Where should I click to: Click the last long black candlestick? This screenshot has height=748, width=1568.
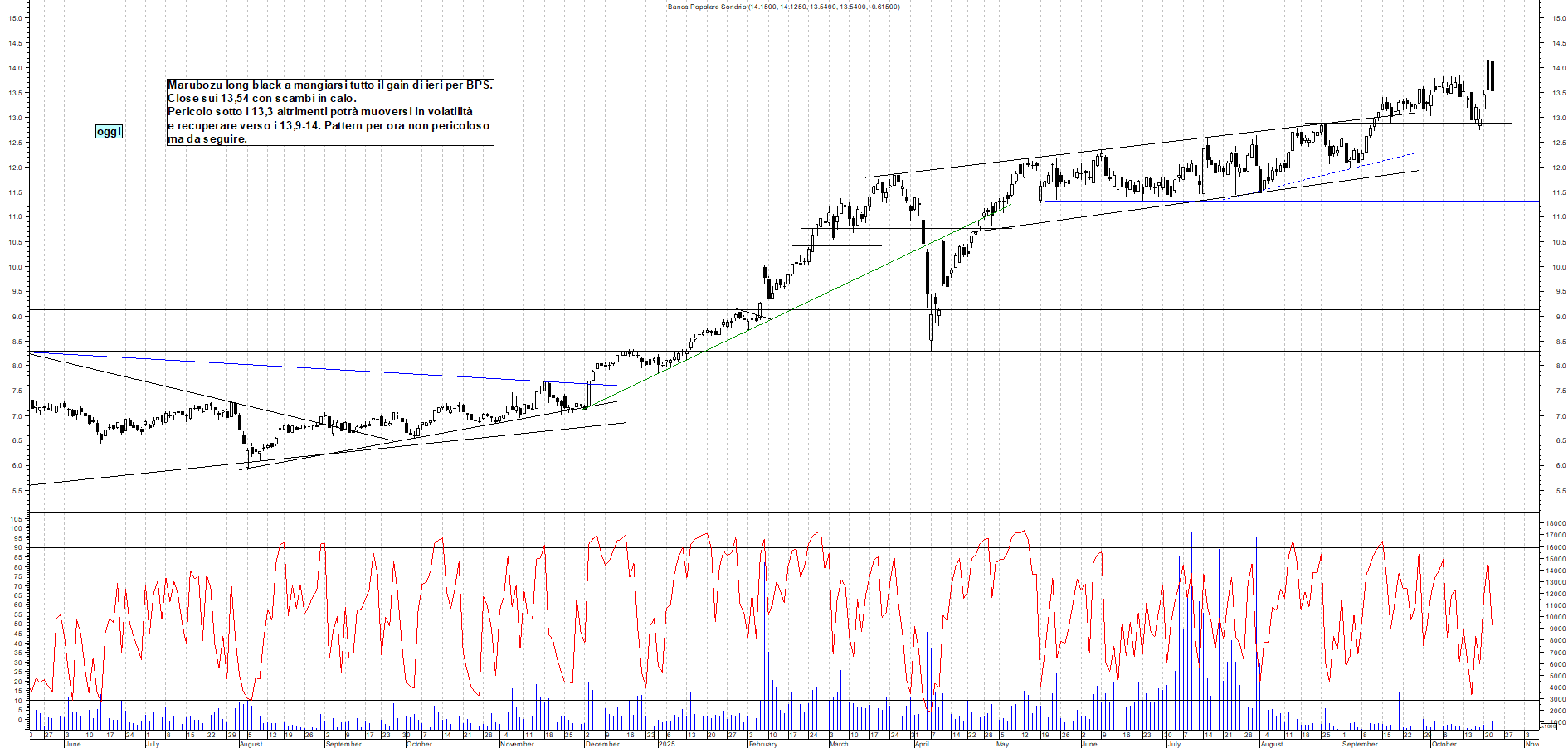pyautogui.click(x=1492, y=75)
